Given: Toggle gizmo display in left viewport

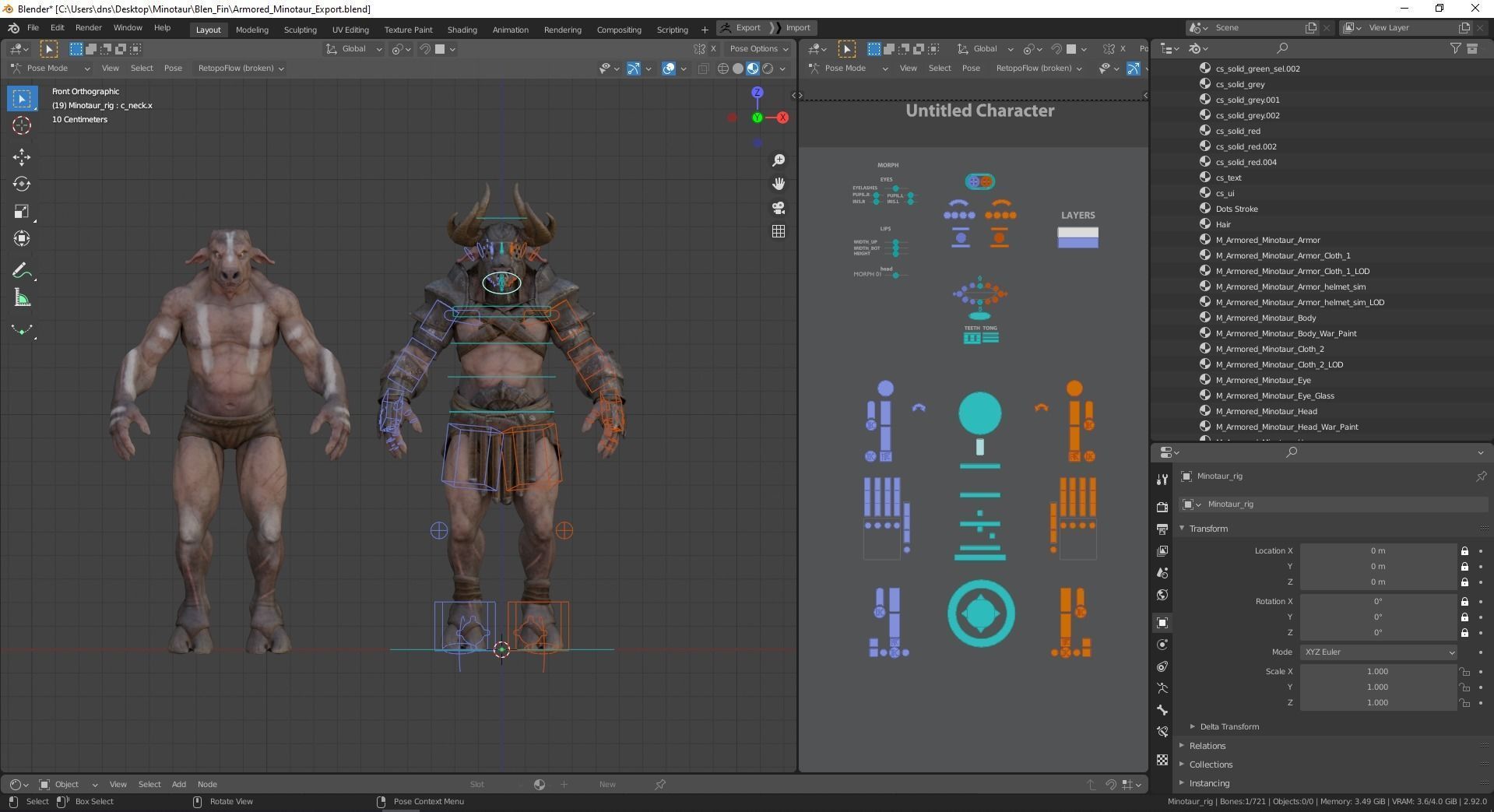Looking at the screenshot, I should (634, 69).
